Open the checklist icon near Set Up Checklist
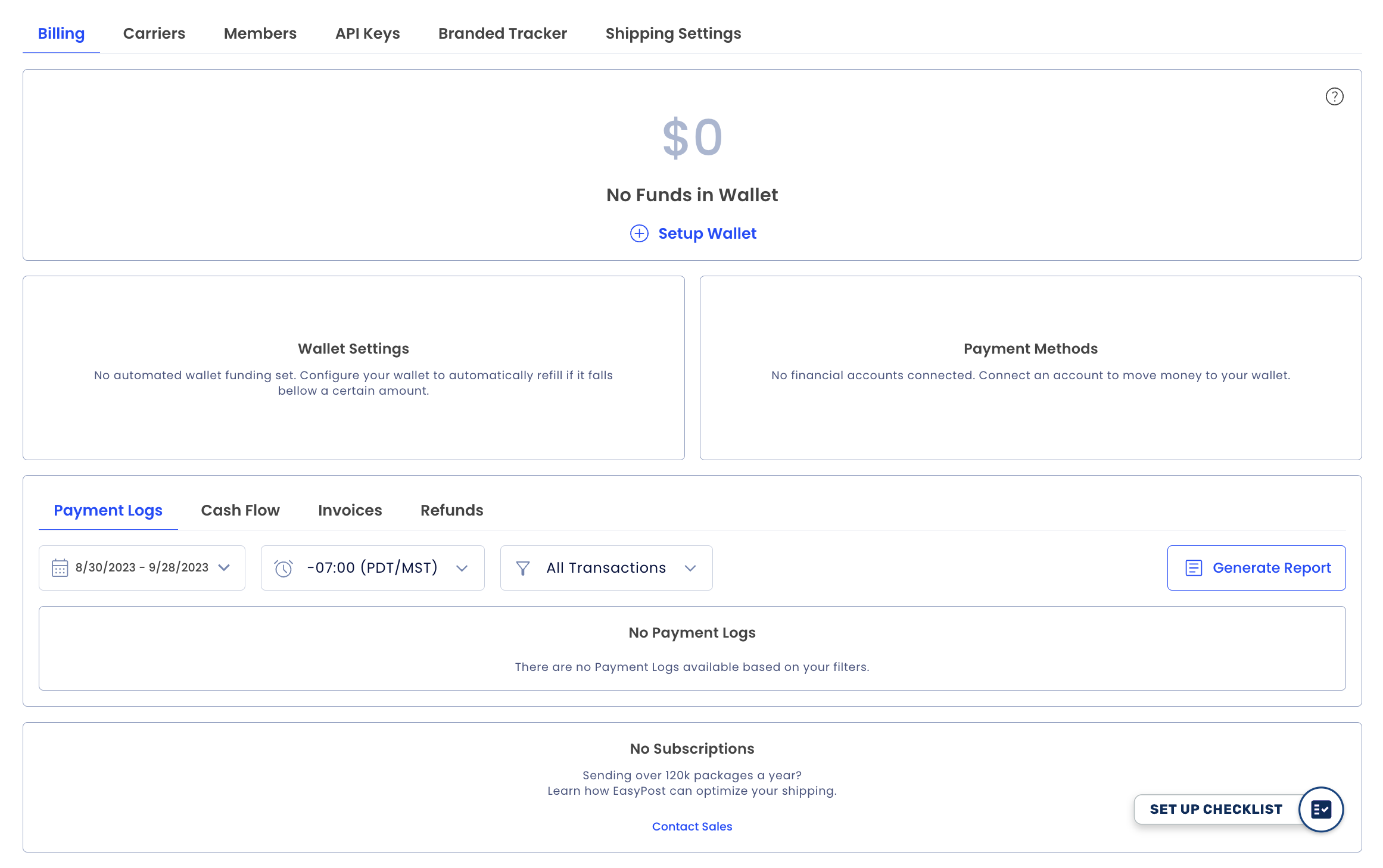Viewport: 1383px width, 868px height. [1321, 808]
